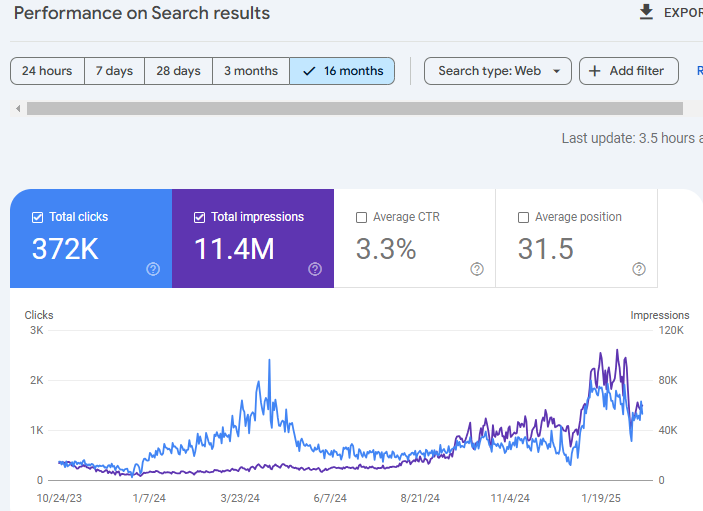Click the plus icon in Add filter

point(595,71)
